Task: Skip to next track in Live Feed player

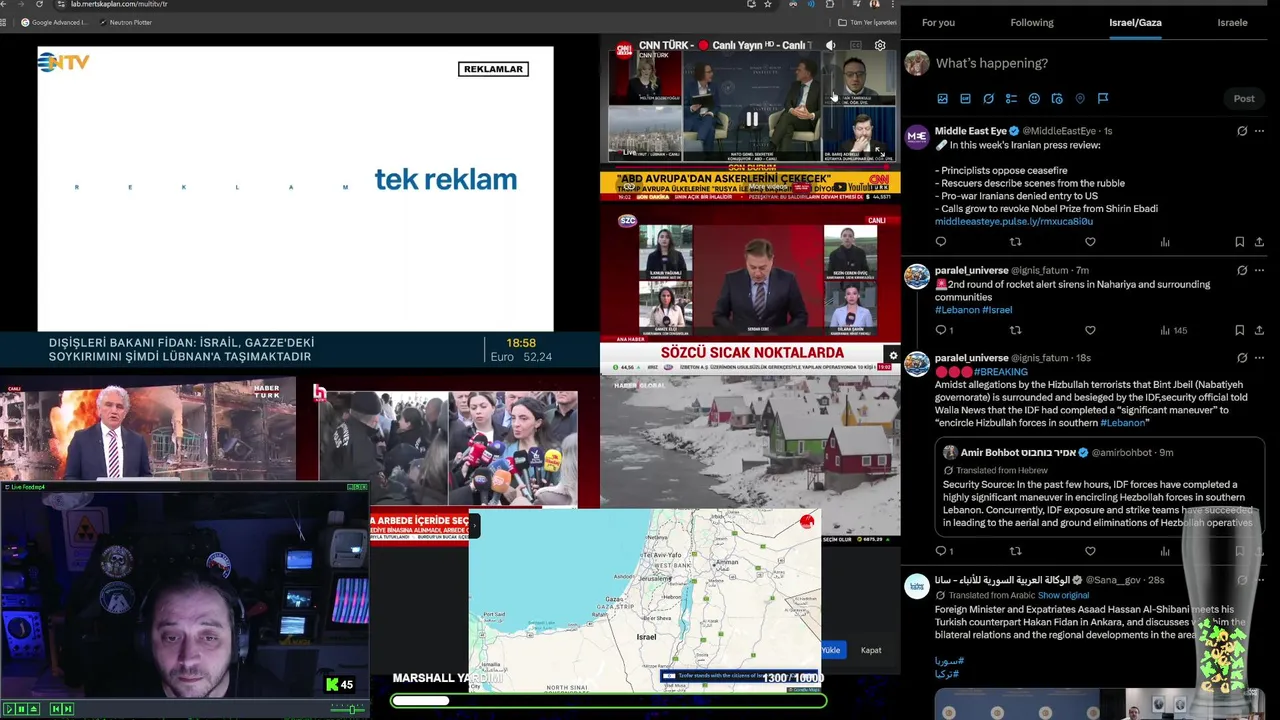Action: [68, 709]
